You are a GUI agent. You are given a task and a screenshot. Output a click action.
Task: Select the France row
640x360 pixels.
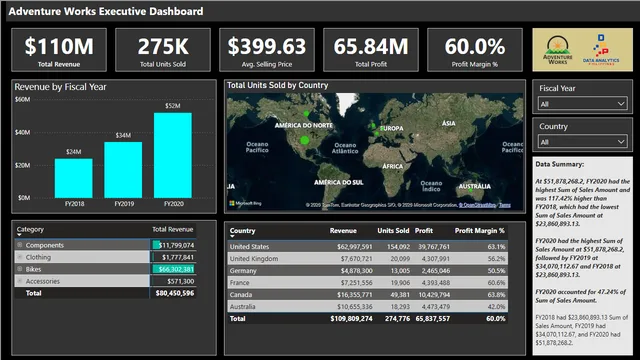pos(367,282)
